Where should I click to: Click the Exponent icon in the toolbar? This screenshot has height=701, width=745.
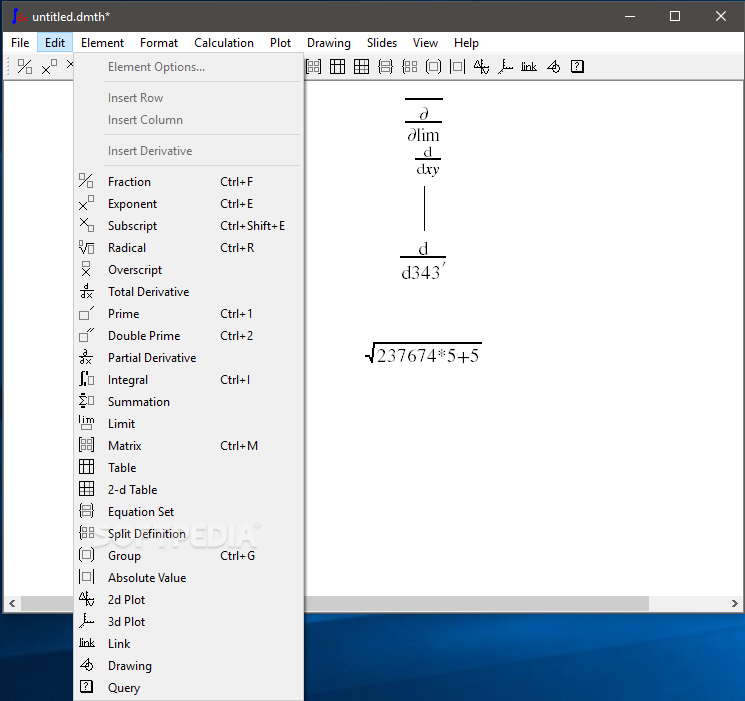(49, 67)
